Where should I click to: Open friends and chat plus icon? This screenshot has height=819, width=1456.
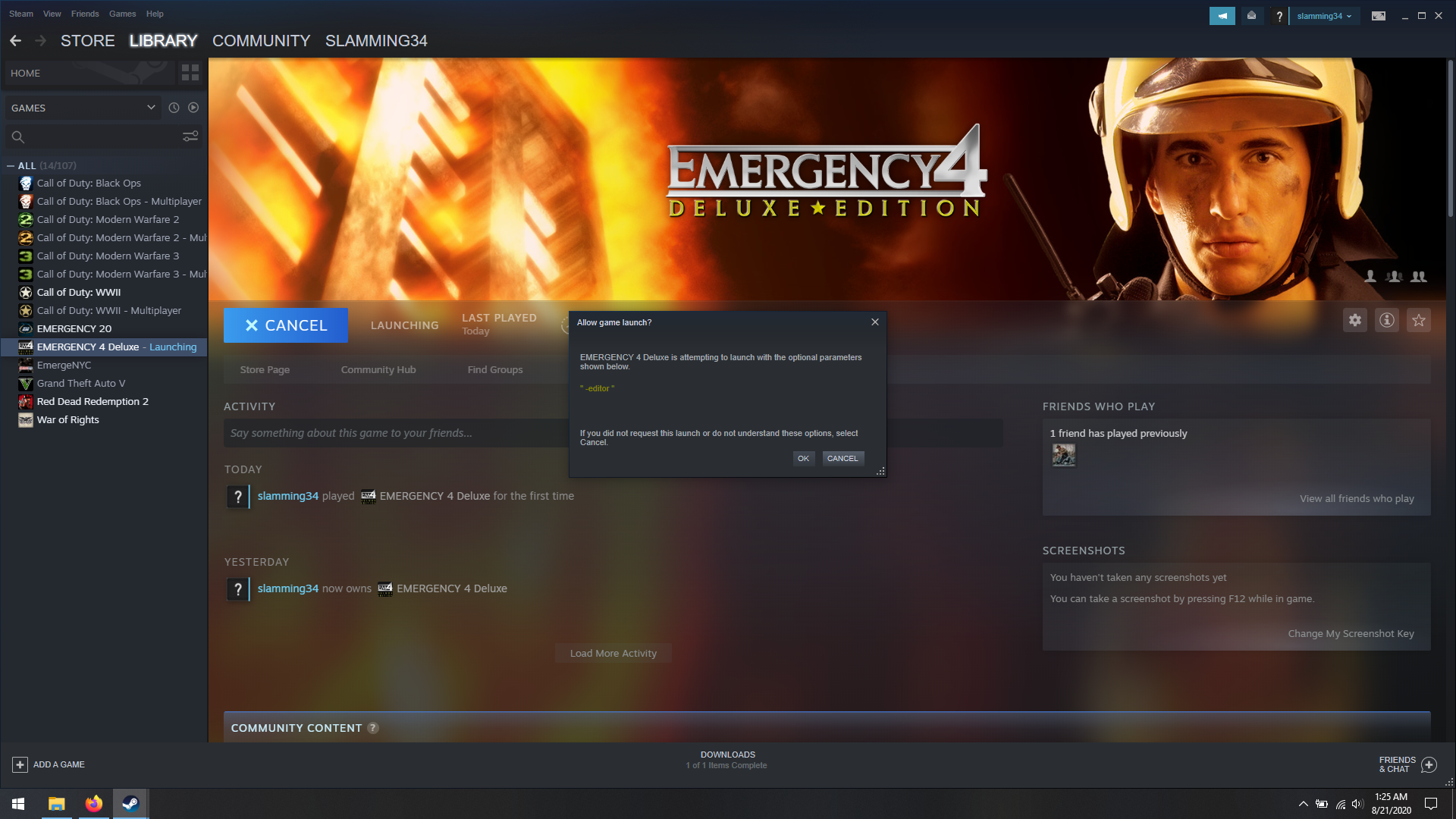pos(1429,764)
